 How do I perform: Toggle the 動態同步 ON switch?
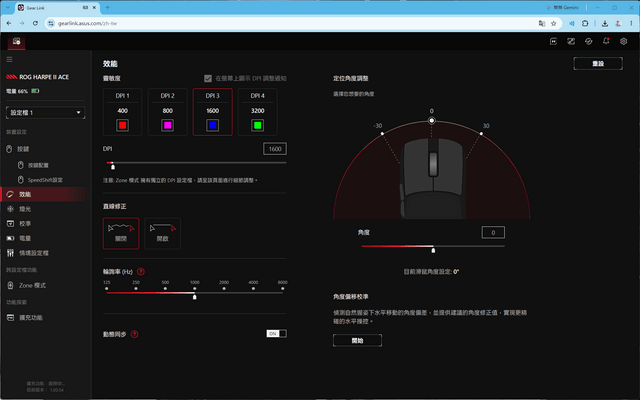click(x=276, y=333)
